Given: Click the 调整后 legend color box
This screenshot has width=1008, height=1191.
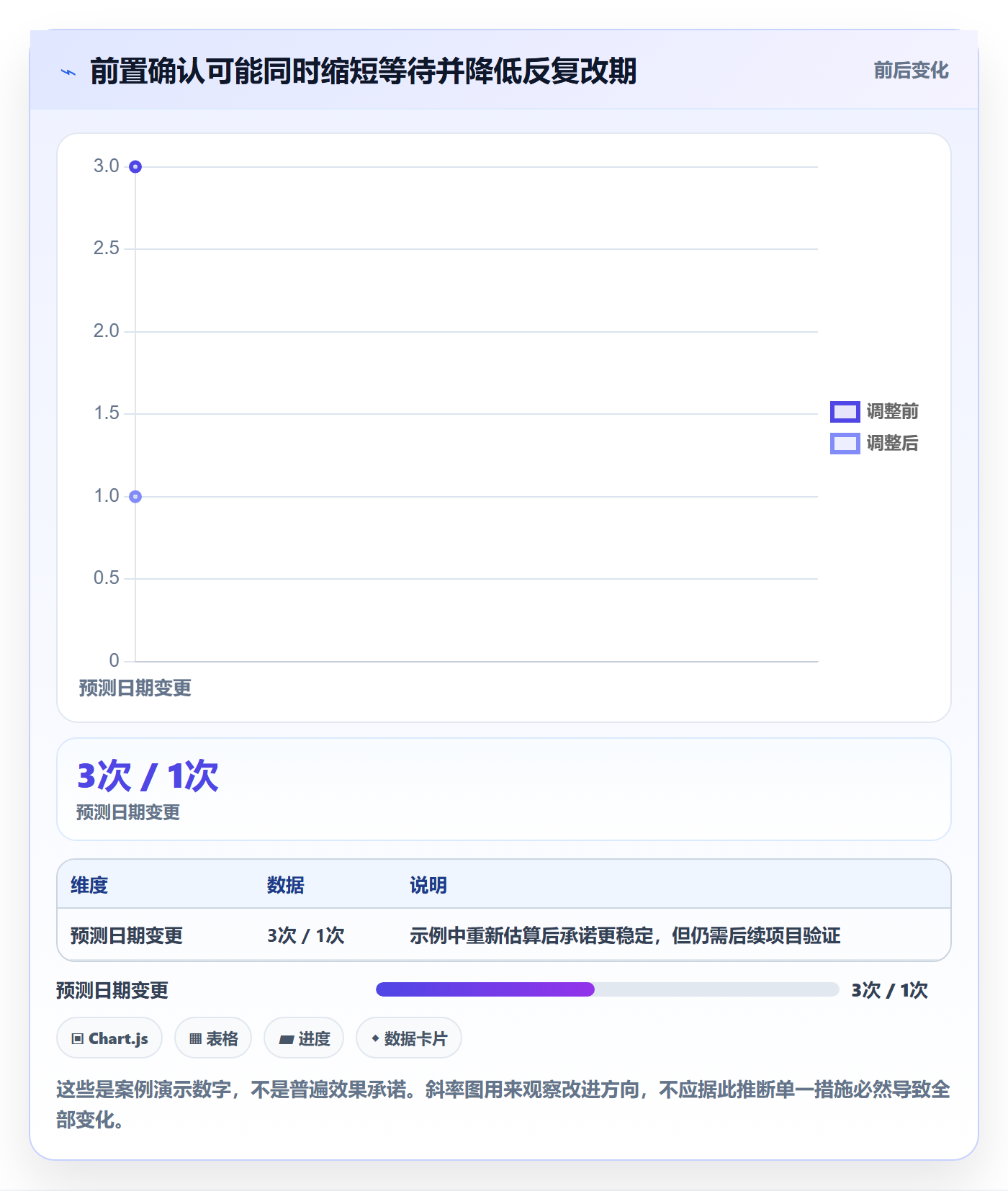Looking at the screenshot, I should (x=845, y=443).
